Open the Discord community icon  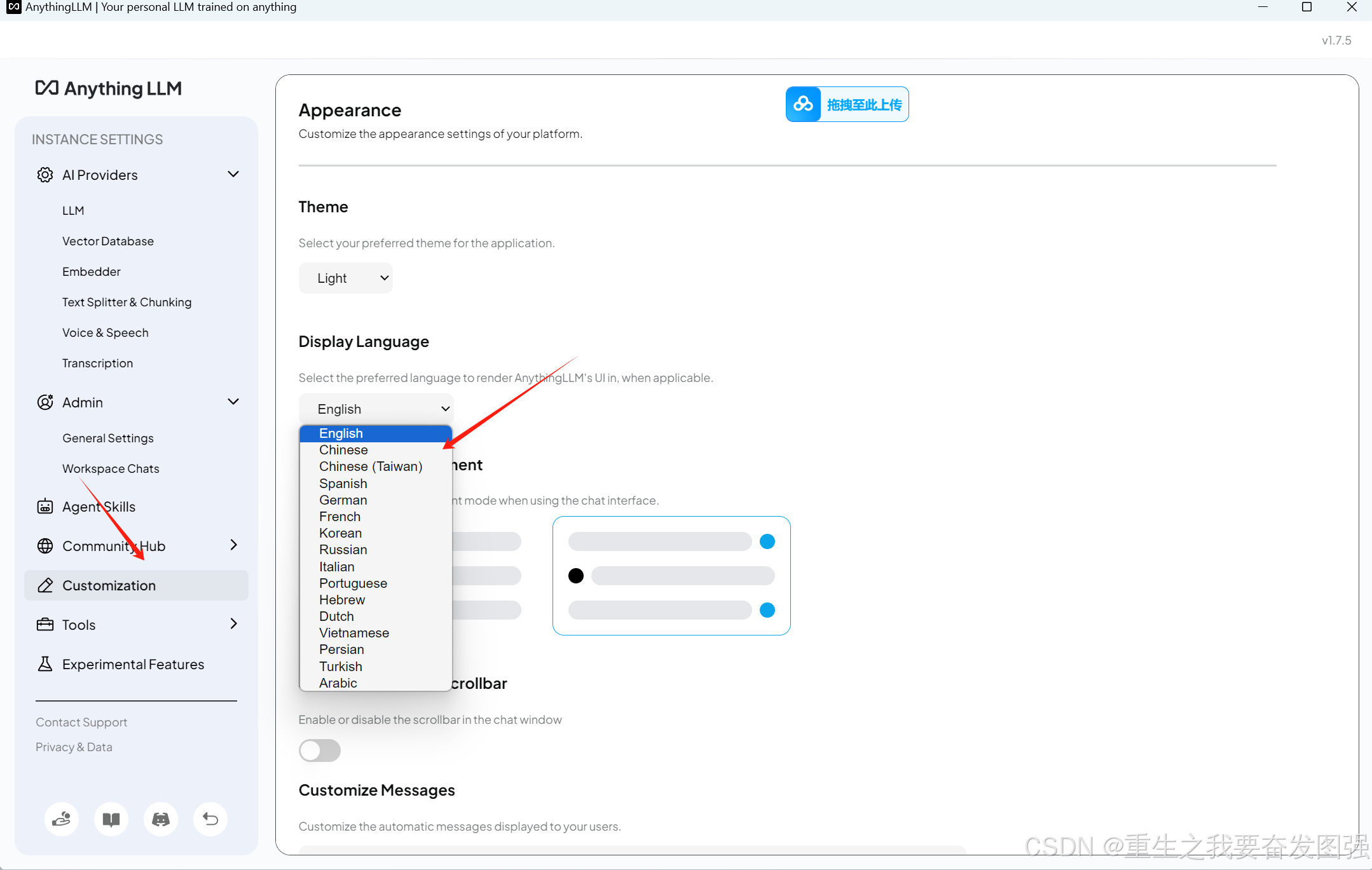[x=161, y=819]
